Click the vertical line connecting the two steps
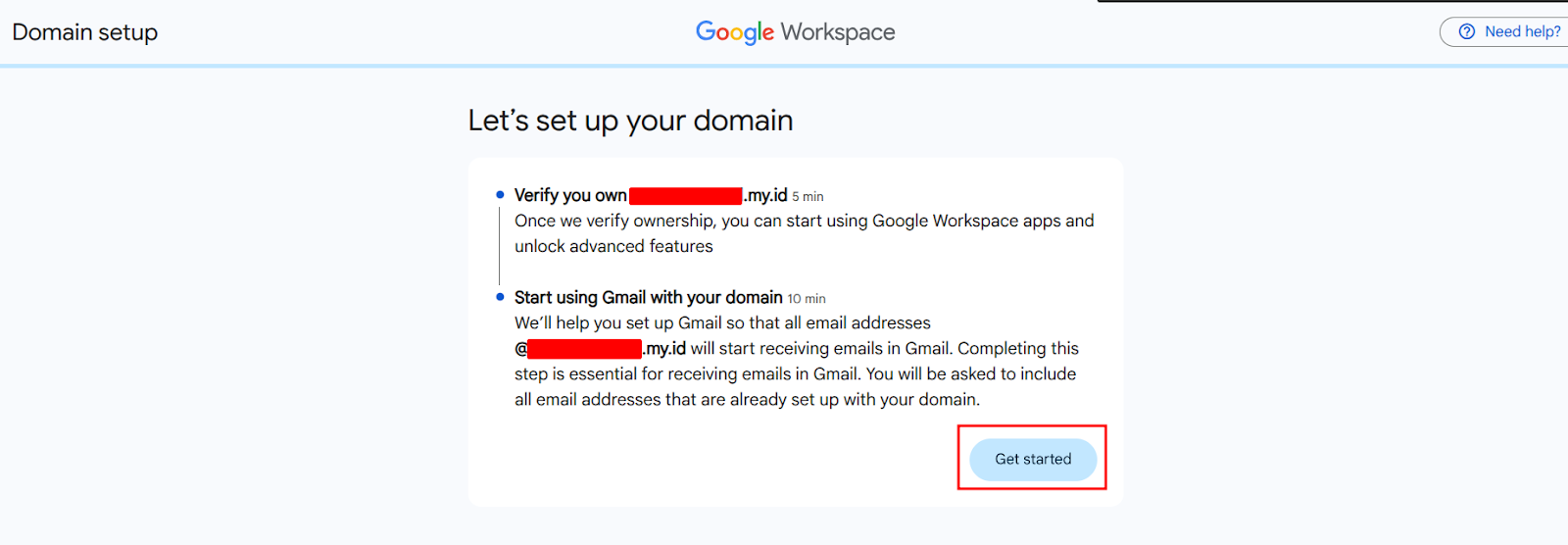The width and height of the screenshot is (1568, 545). click(500, 245)
